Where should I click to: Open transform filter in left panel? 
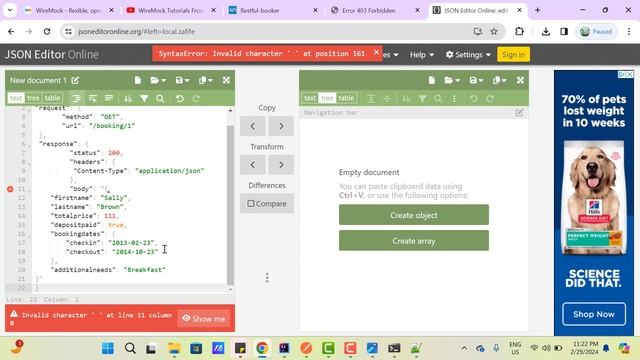coord(144,98)
